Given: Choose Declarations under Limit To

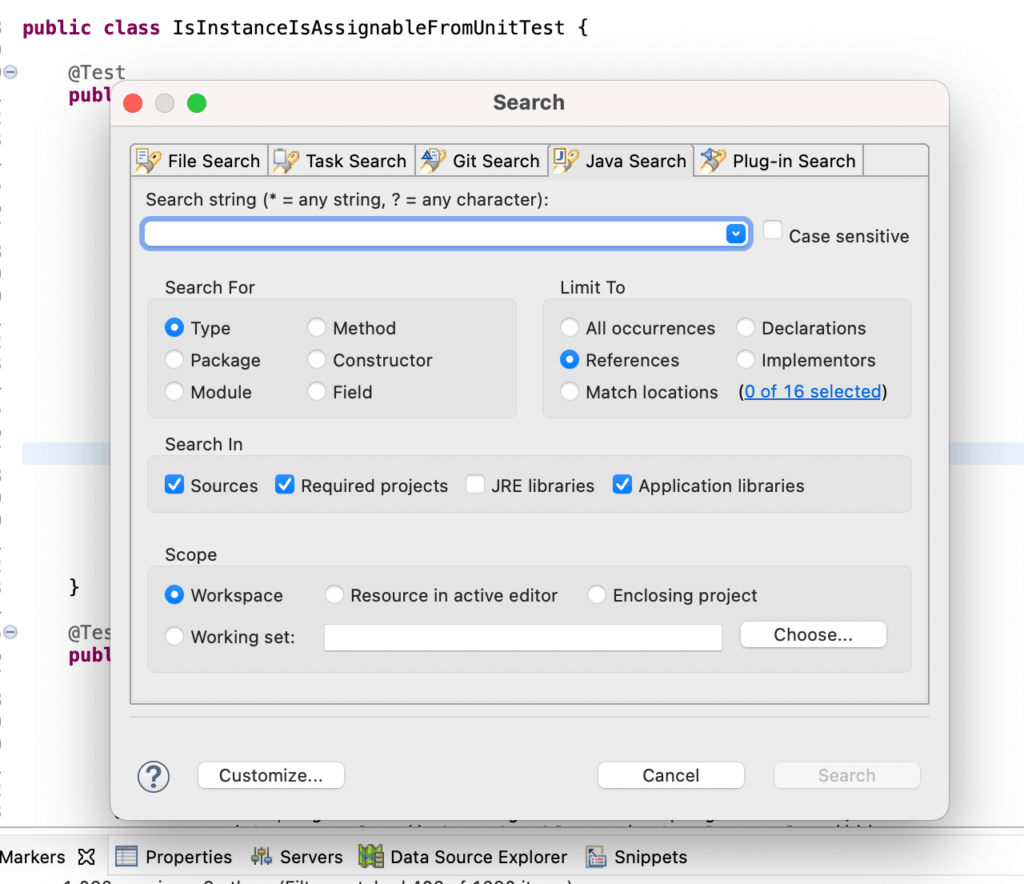Looking at the screenshot, I should pos(745,327).
